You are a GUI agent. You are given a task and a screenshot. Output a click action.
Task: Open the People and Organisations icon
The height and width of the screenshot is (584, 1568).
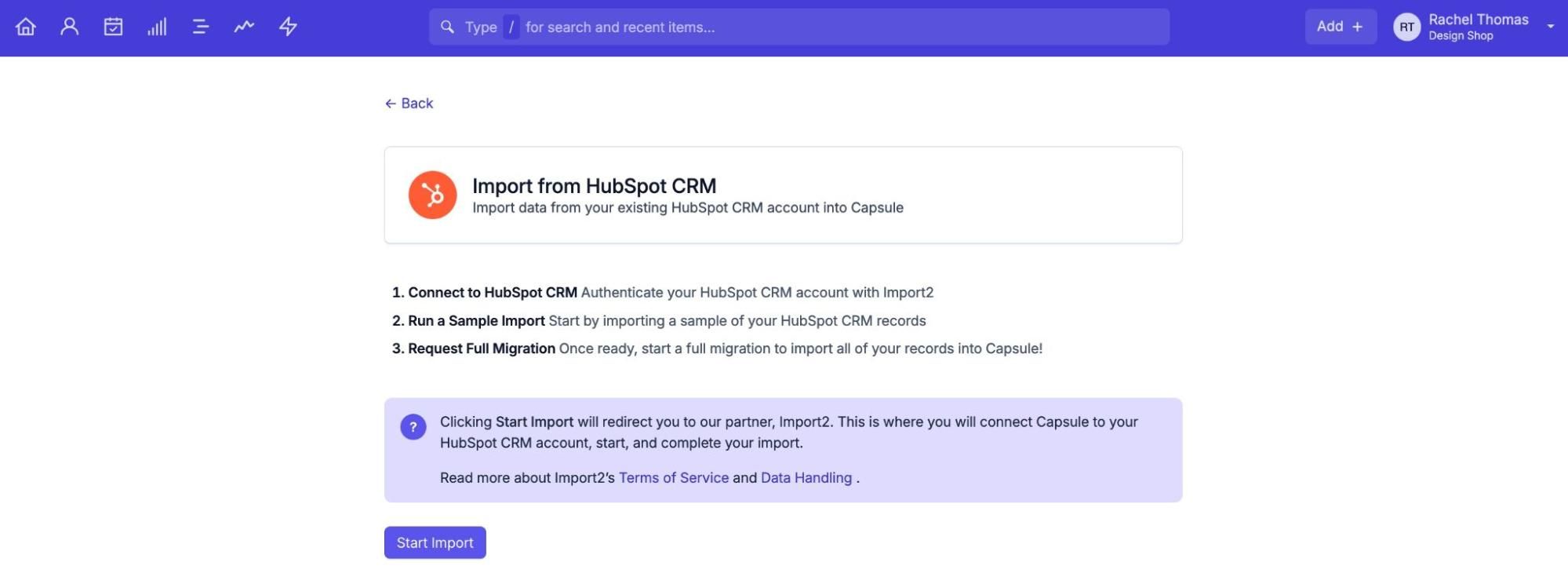tap(70, 27)
